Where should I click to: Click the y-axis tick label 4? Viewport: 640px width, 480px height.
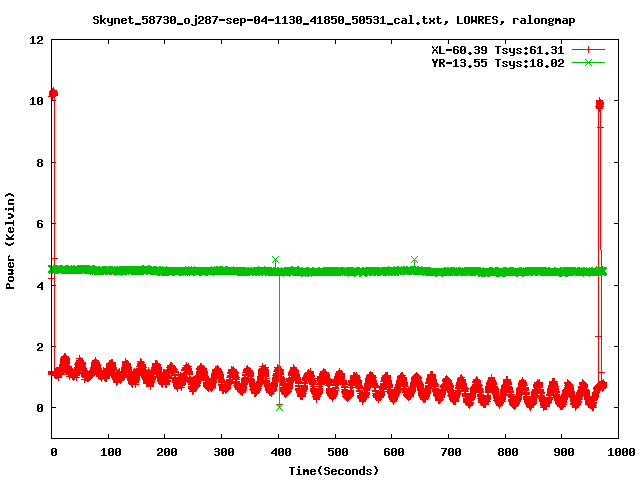click(x=40, y=286)
